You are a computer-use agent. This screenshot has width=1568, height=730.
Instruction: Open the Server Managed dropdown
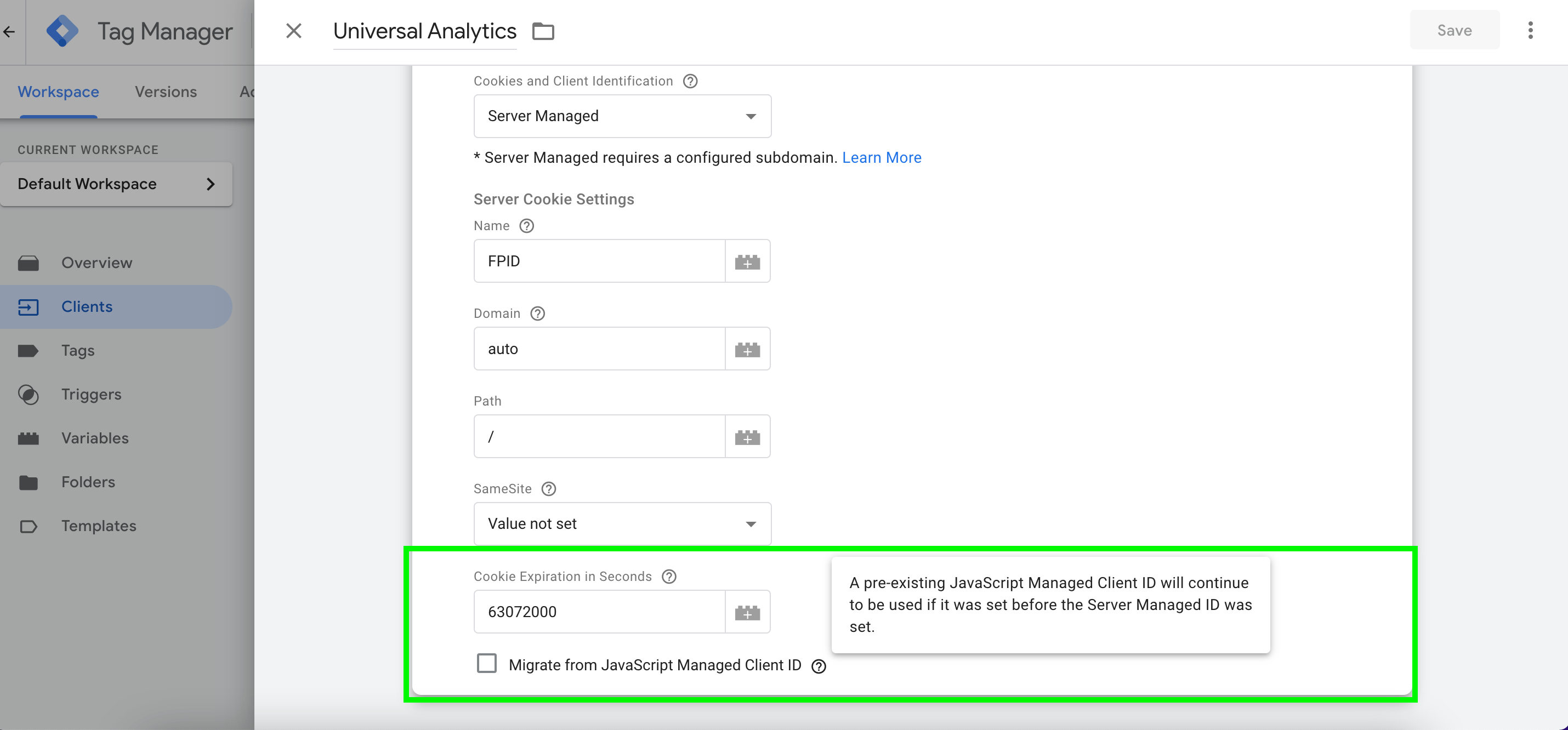point(622,116)
